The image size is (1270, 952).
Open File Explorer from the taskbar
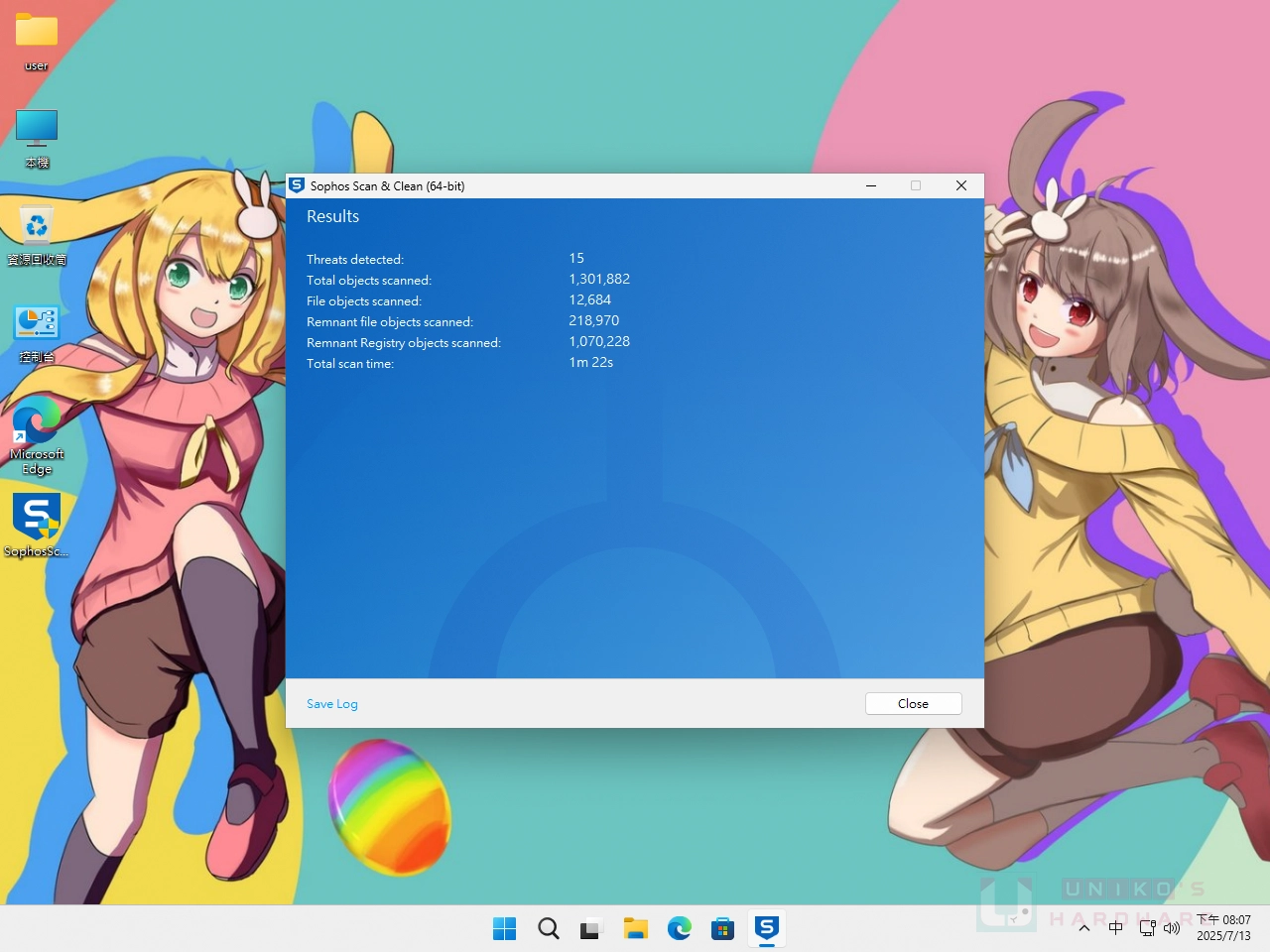pos(635,928)
